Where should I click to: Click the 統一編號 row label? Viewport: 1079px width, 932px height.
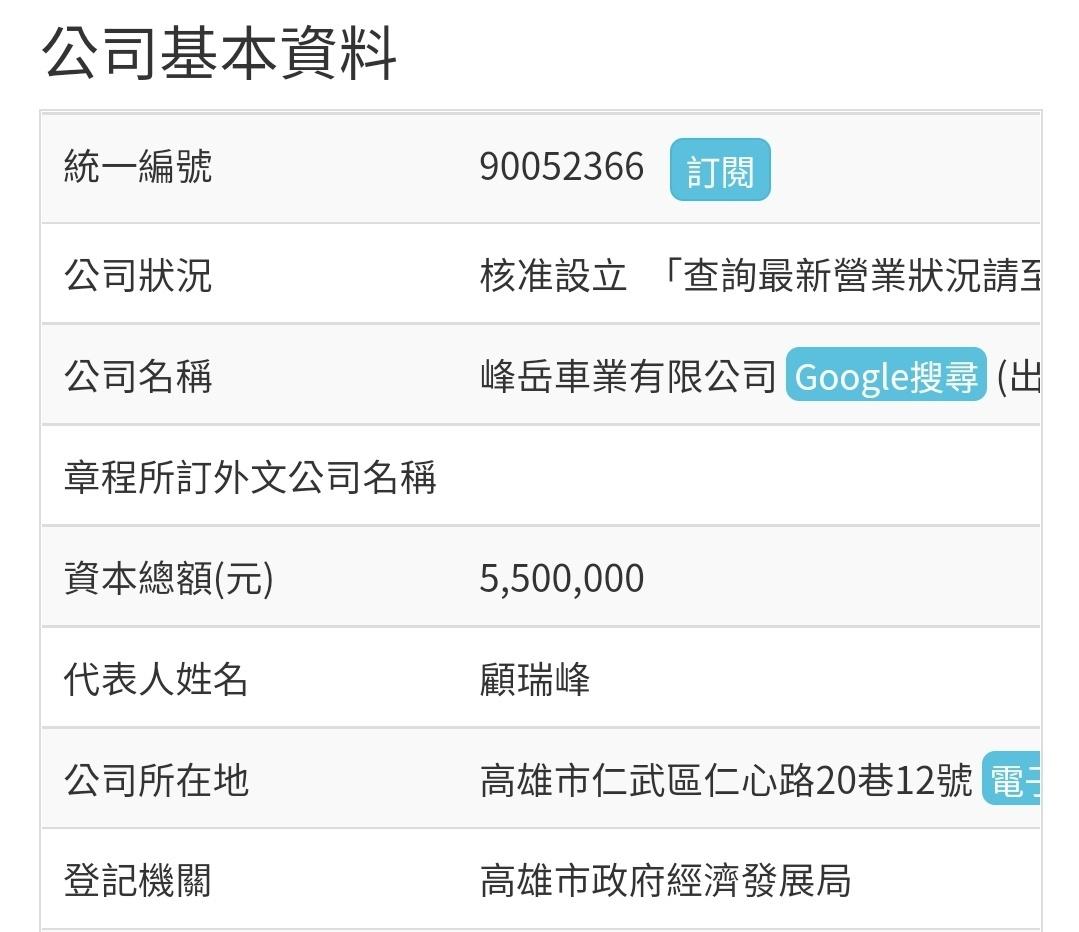(x=138, y=167)
